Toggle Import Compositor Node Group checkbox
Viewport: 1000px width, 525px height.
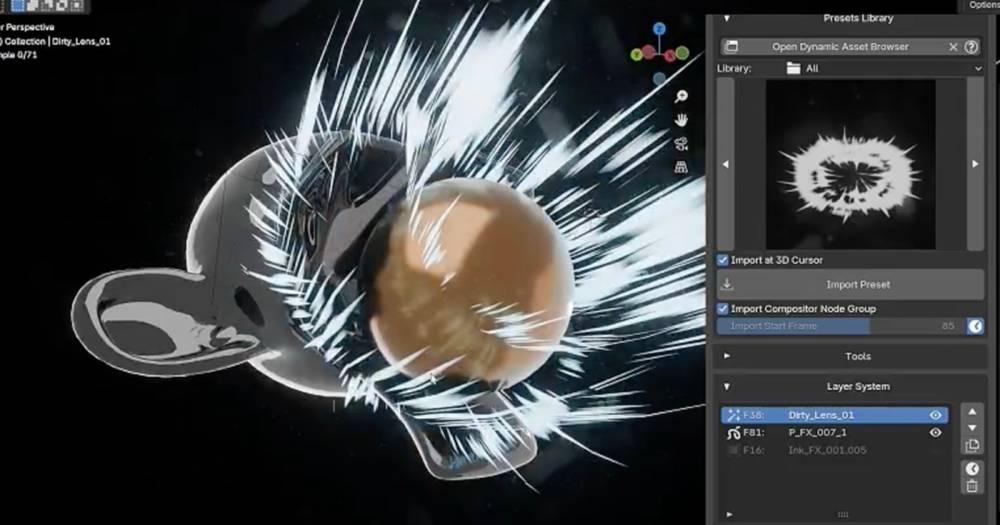tap(723, 309)
